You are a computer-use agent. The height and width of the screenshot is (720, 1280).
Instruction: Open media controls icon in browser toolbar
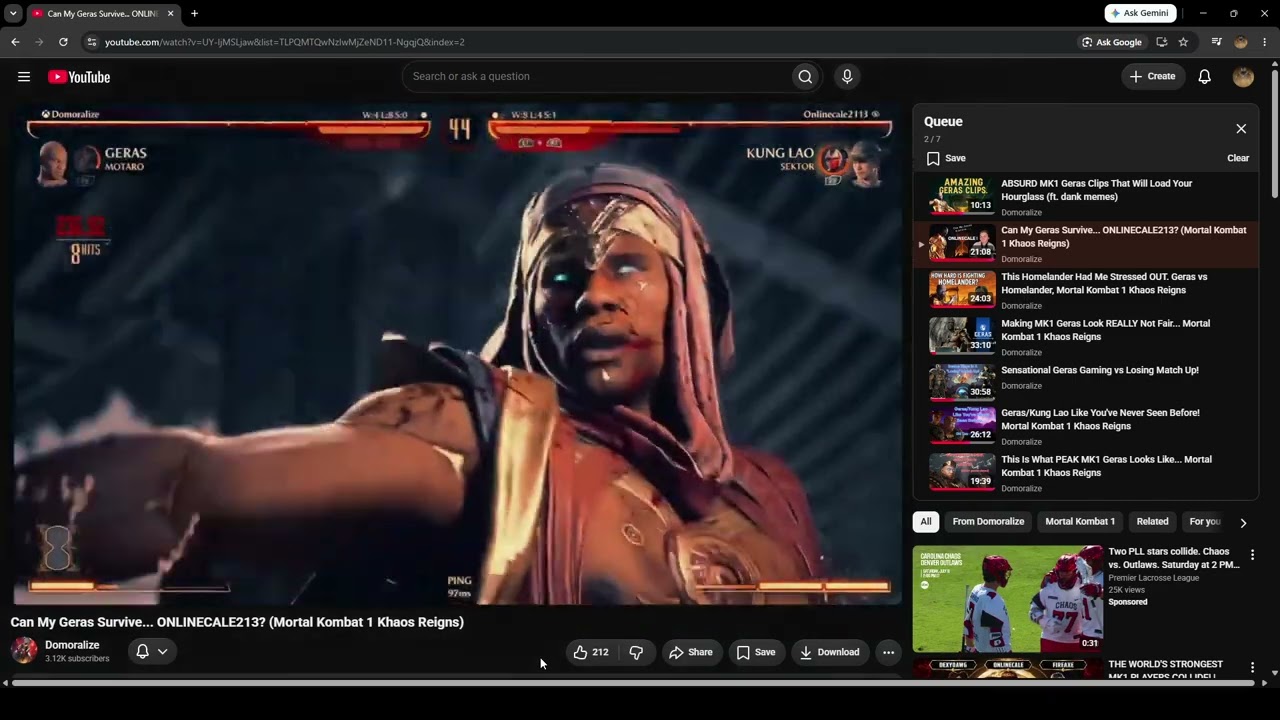tap(1216, 42)
